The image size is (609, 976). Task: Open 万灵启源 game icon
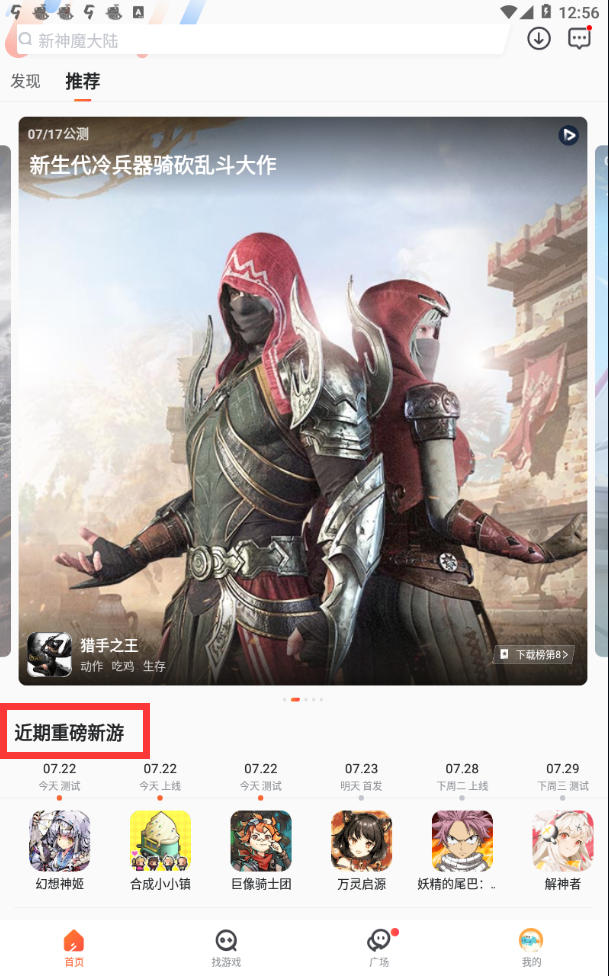[362, 840]
